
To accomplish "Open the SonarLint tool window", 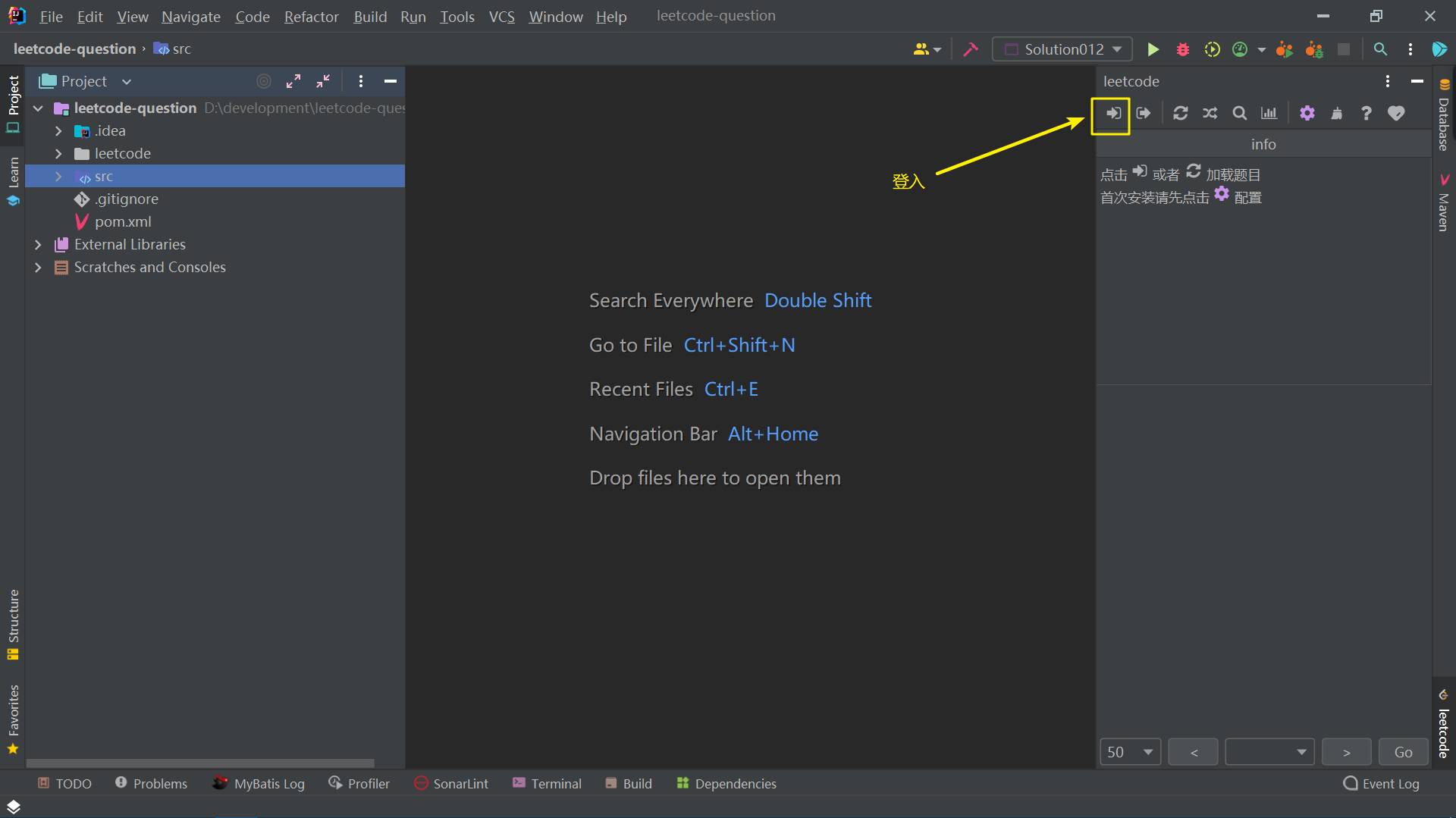I will click(451, 783).
